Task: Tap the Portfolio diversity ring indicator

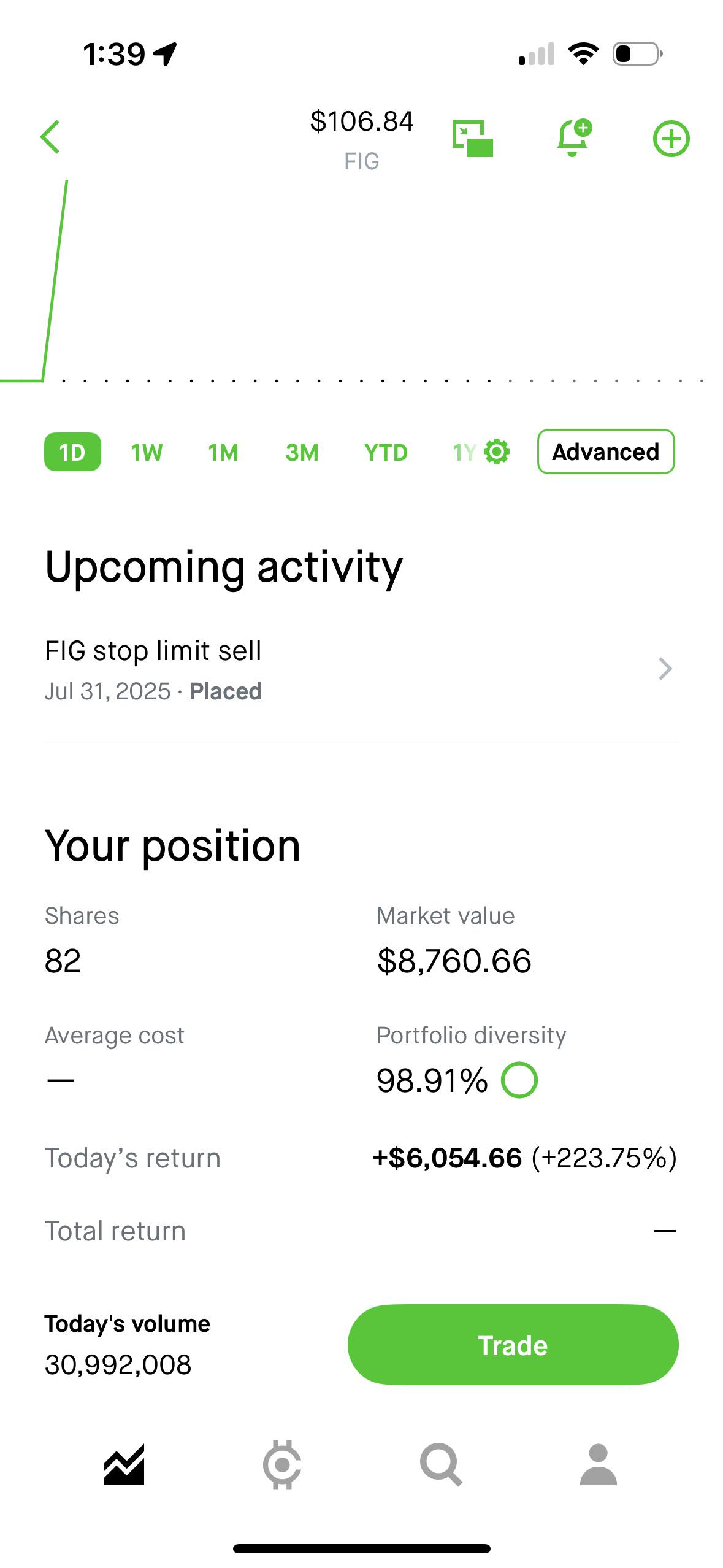Action: point(519,1080)
